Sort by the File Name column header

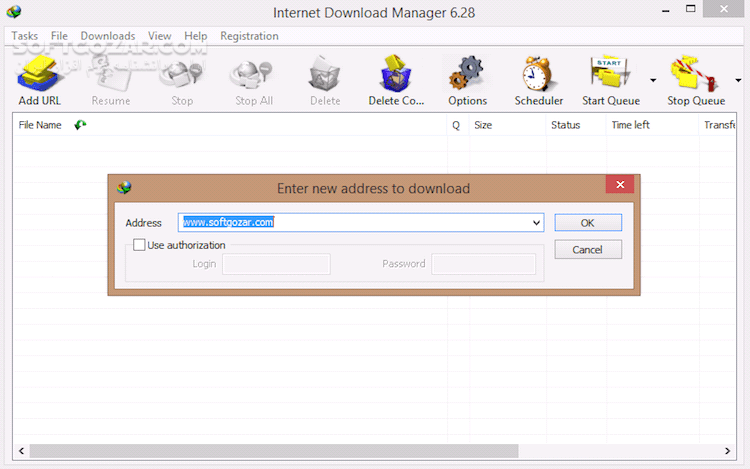coord(40,125)
